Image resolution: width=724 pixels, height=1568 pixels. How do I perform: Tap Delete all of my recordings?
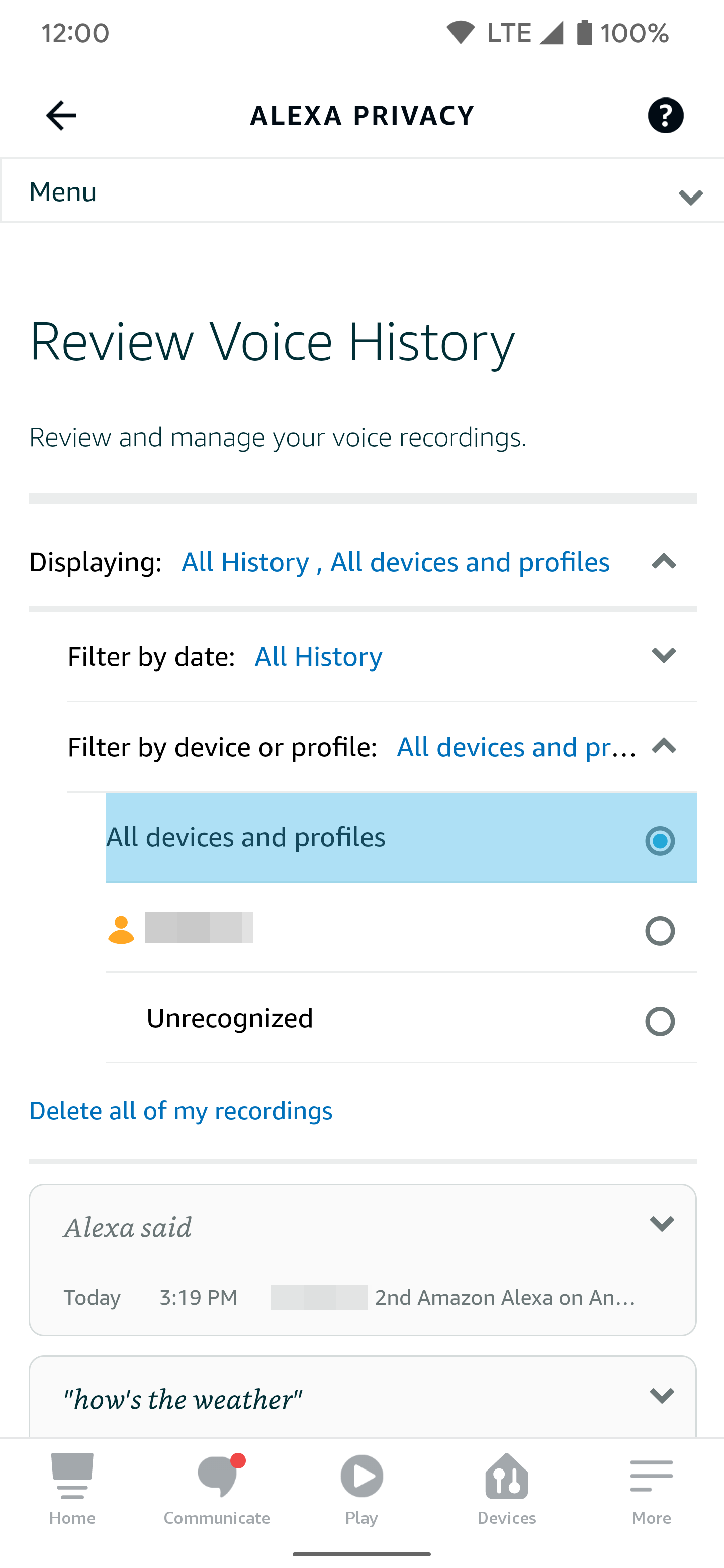coord(181,1111)
